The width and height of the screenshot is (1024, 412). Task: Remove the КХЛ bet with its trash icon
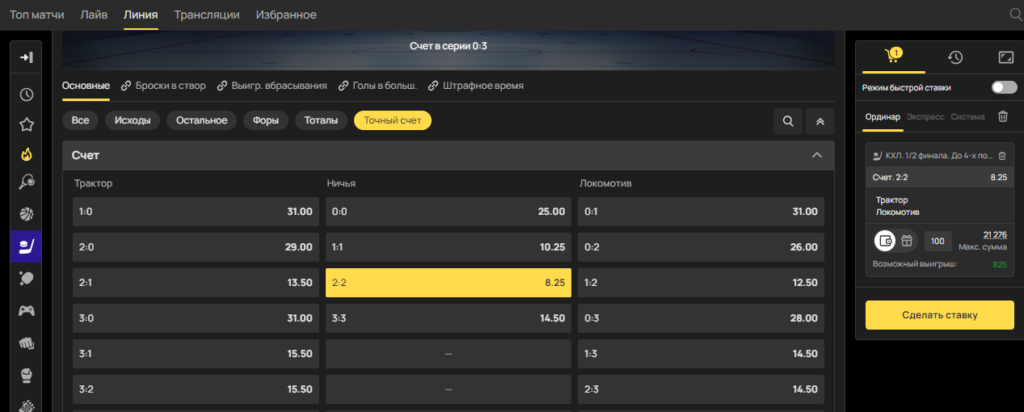[x=1002, y=155]
